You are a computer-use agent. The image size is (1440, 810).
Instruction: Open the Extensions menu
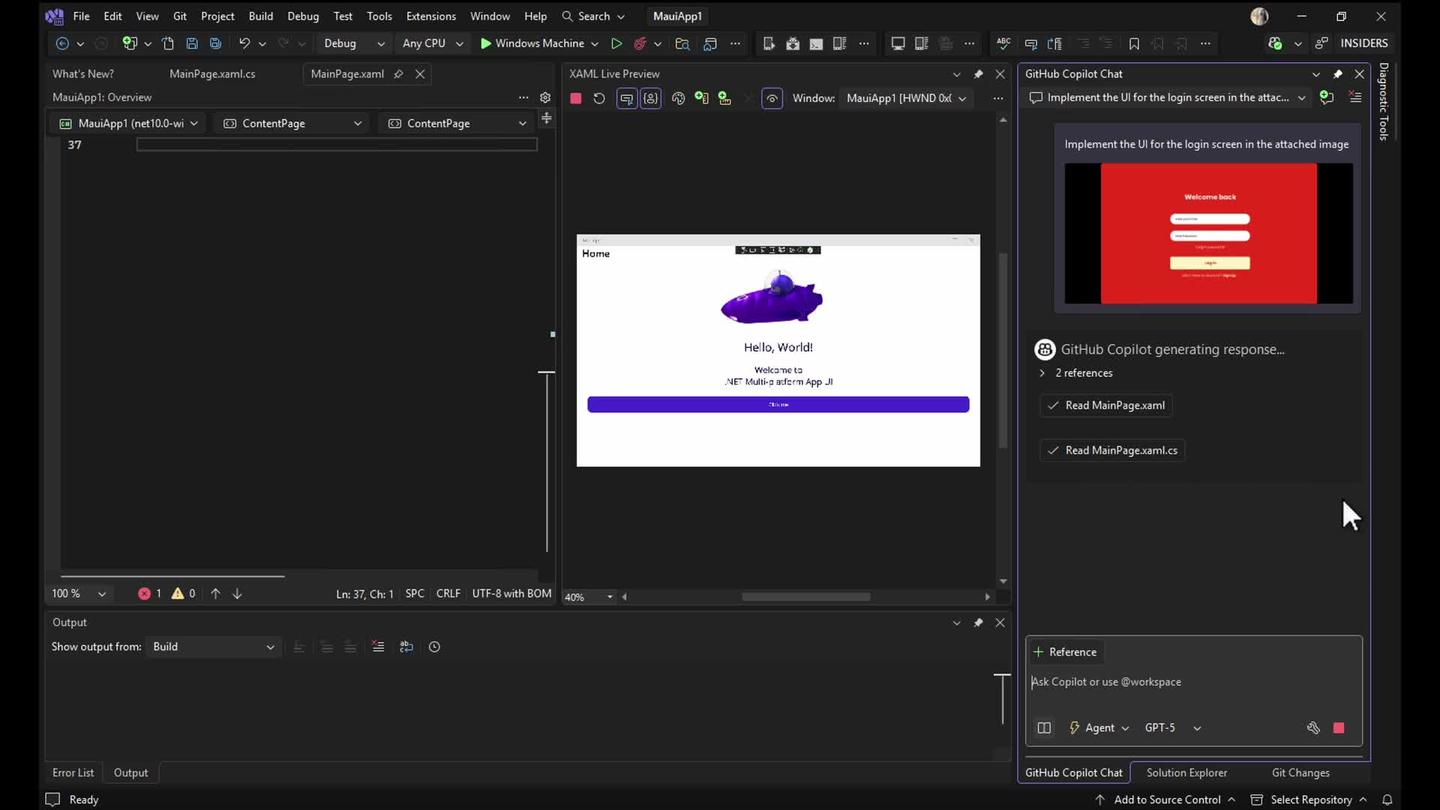pyautogui.click(x=430, y=16)
